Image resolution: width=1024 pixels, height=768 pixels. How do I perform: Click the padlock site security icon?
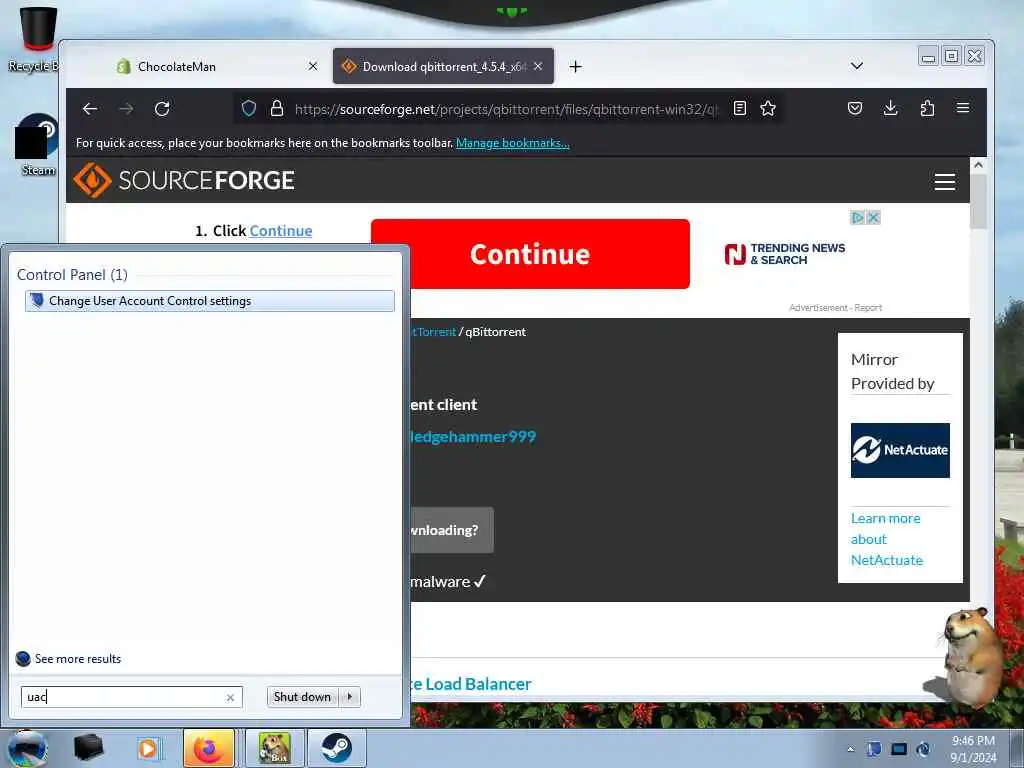click(277, 108)
